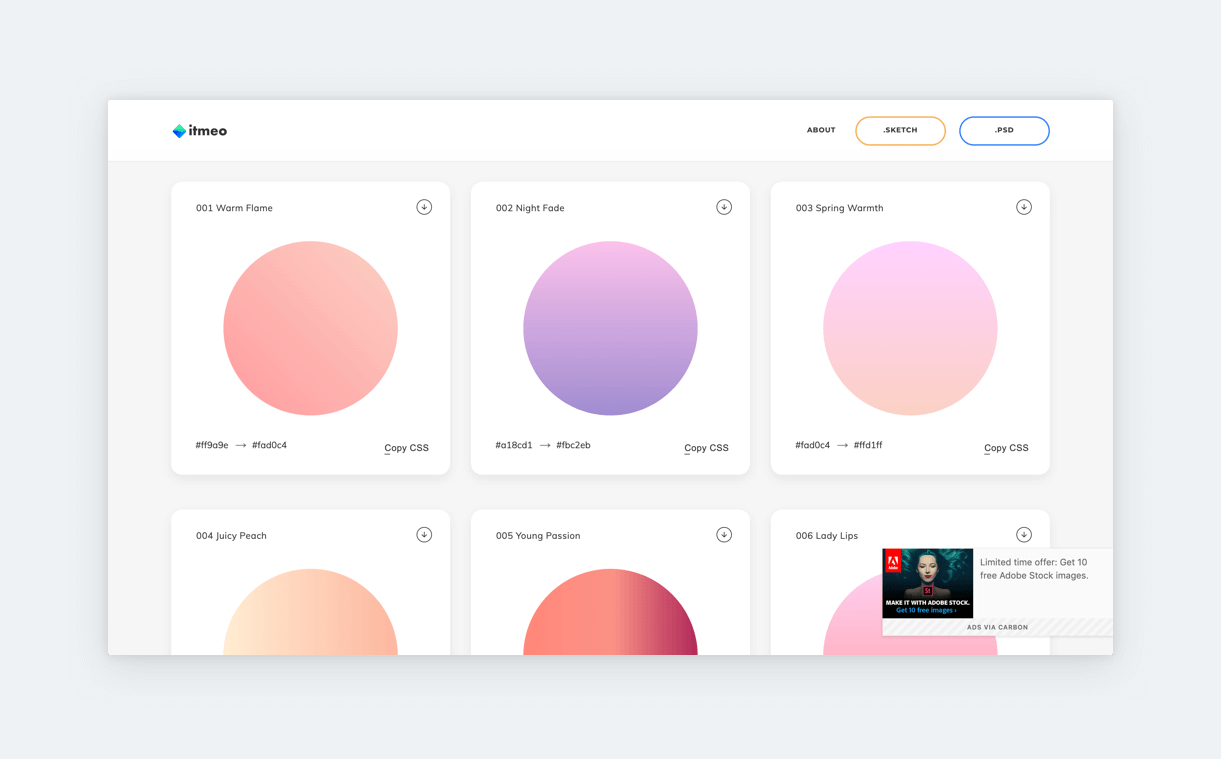Download the 005 Young Passion gradient
This screenshot has width=1221, height=759.
point(724,535)
